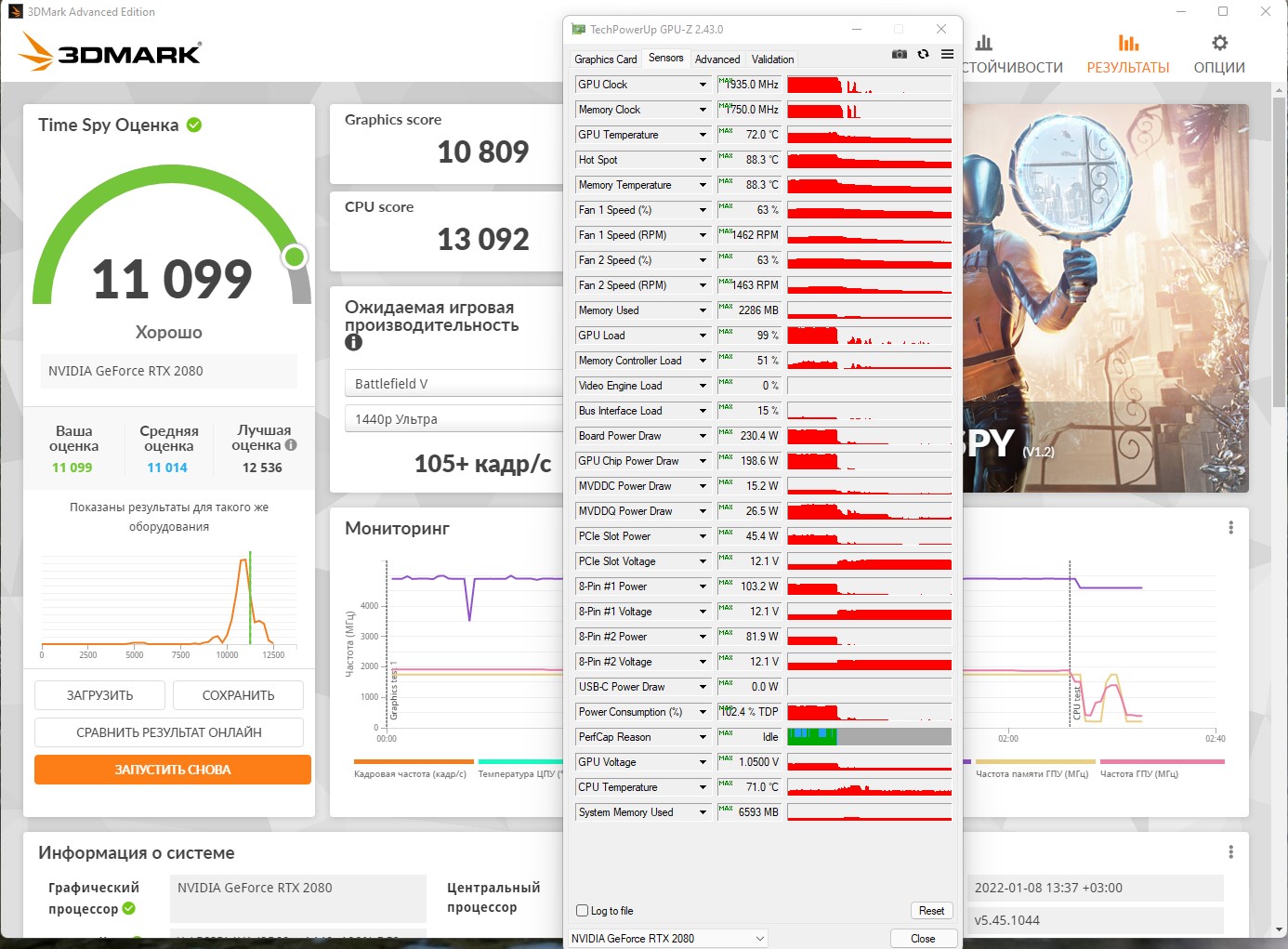Open the Battlefield V game dropdown
Screen dimensions: 1288x949
tap(453, 384)
